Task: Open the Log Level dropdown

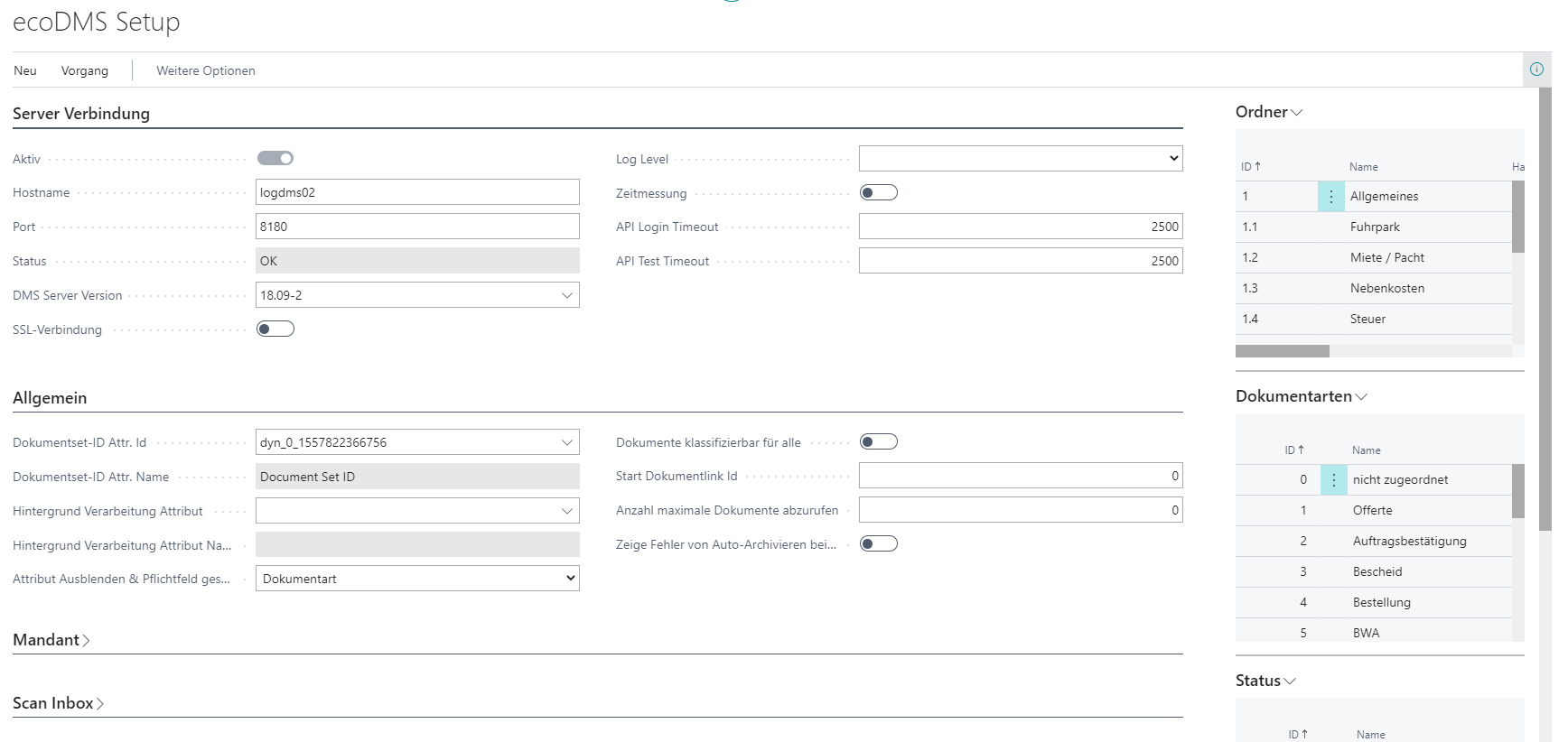Action: 1021,158
